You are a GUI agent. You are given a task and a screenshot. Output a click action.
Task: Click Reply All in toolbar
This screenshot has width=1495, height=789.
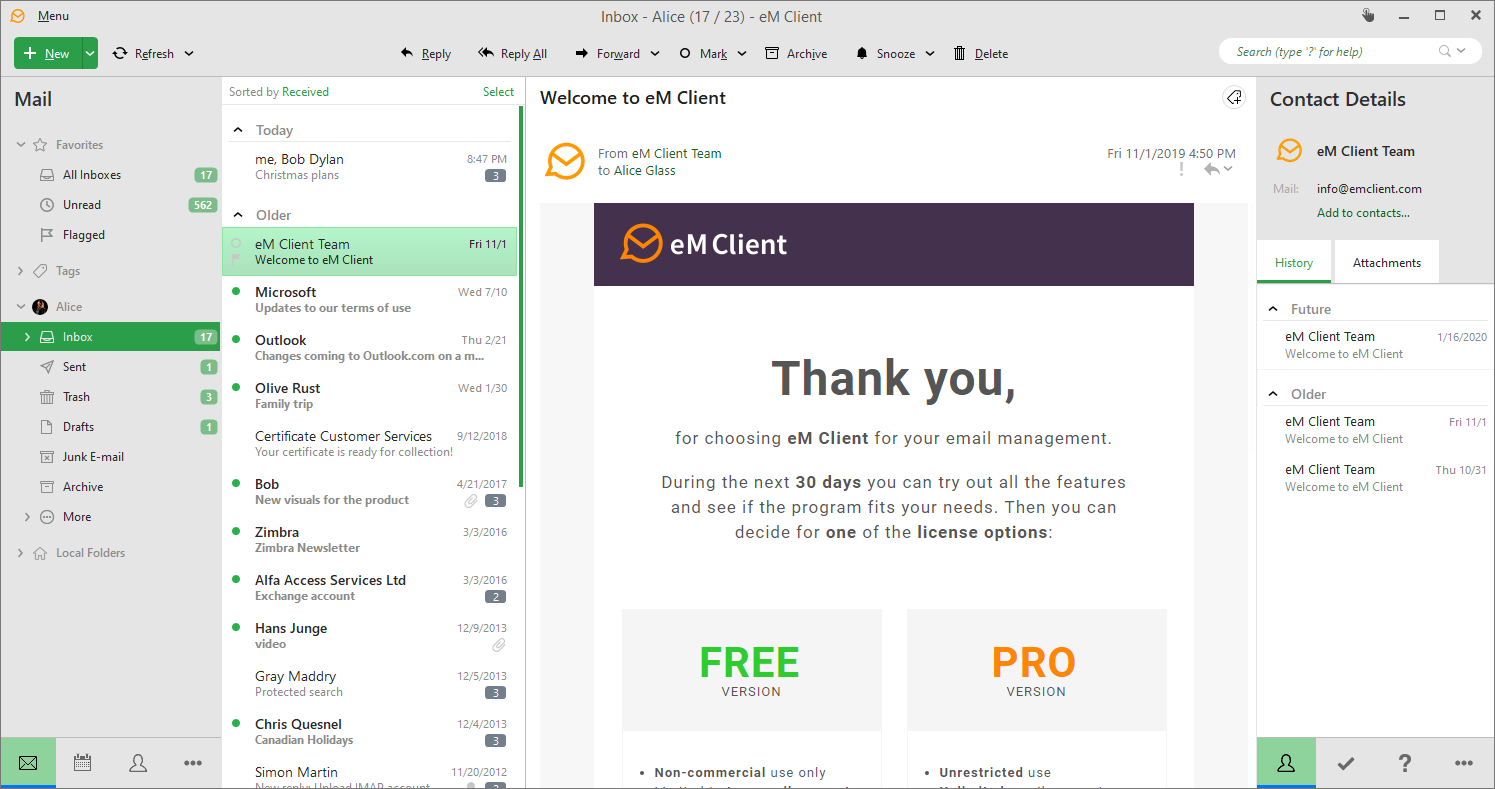pyautogui.click(x=513, y=53)
